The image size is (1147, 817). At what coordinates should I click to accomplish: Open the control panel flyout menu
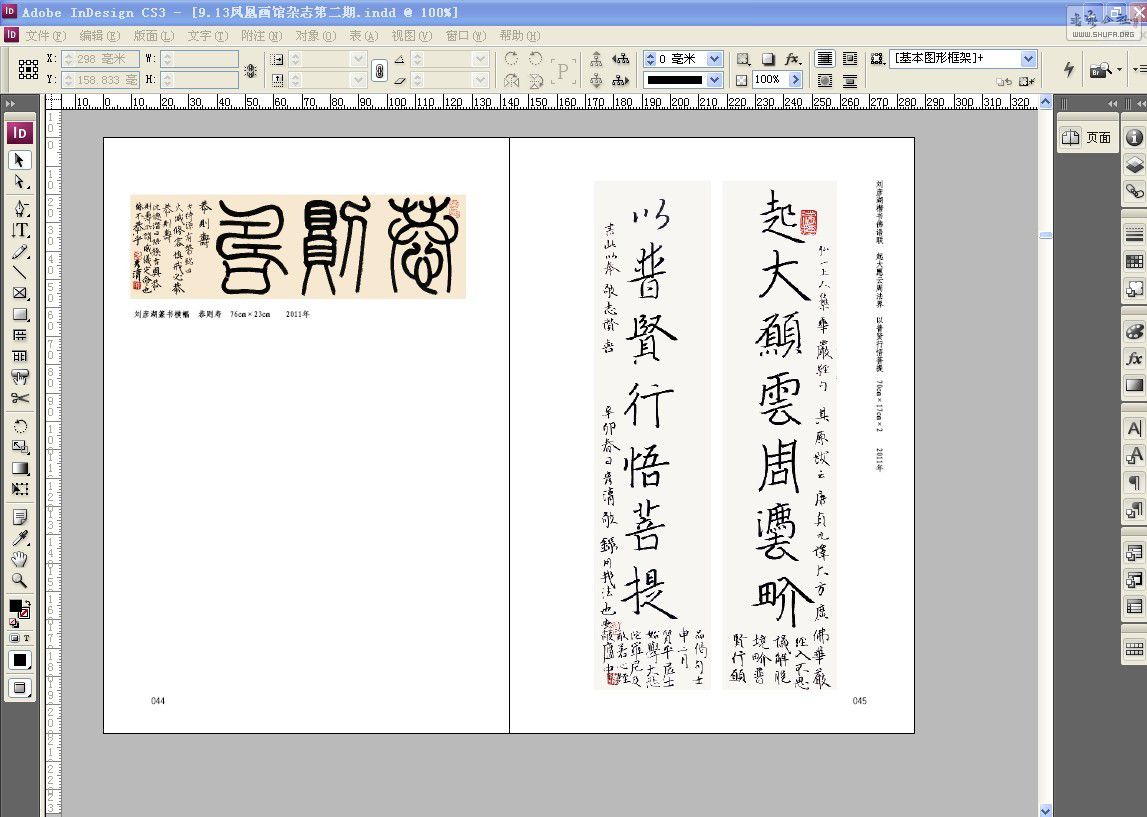pos(1139,69)
